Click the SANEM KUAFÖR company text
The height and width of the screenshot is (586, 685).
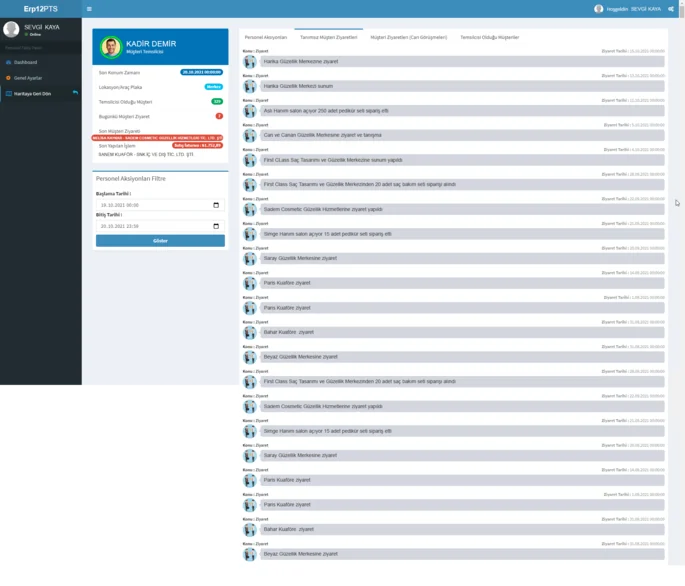[x=146, y=154]
